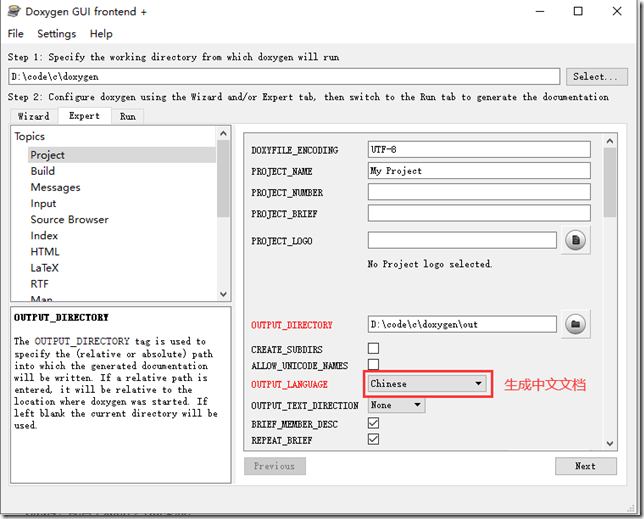Click the Doxygen app icon in title bar
The height and width of the screenshot is (519, 644).
14,11
